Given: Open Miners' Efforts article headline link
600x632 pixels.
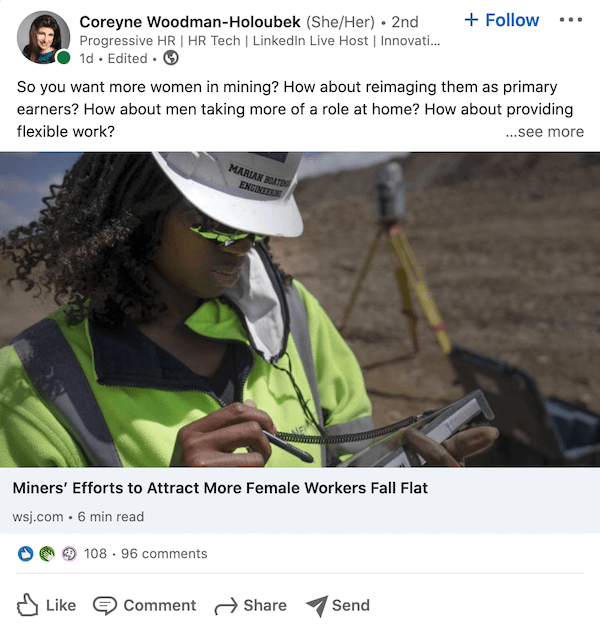Looking at the screenshot, I should click(220, 488).
